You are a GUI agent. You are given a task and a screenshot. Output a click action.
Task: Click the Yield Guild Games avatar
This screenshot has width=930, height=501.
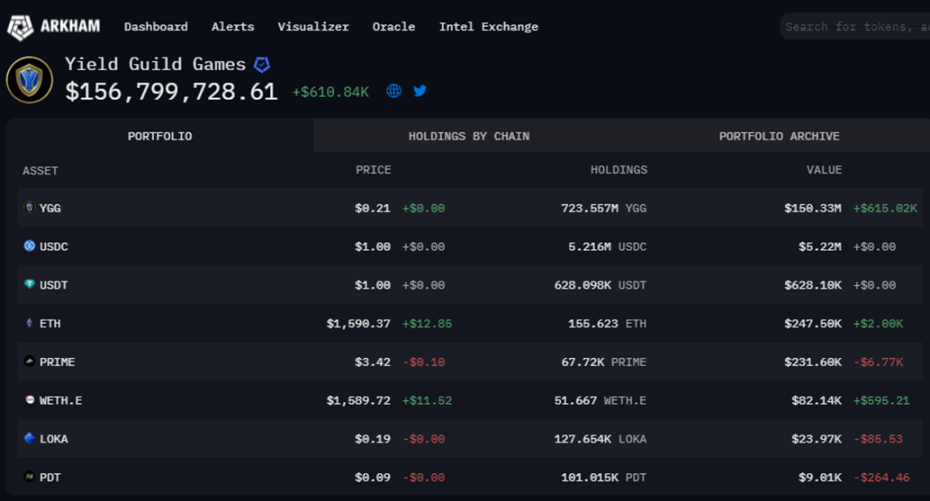coord(30,80)
